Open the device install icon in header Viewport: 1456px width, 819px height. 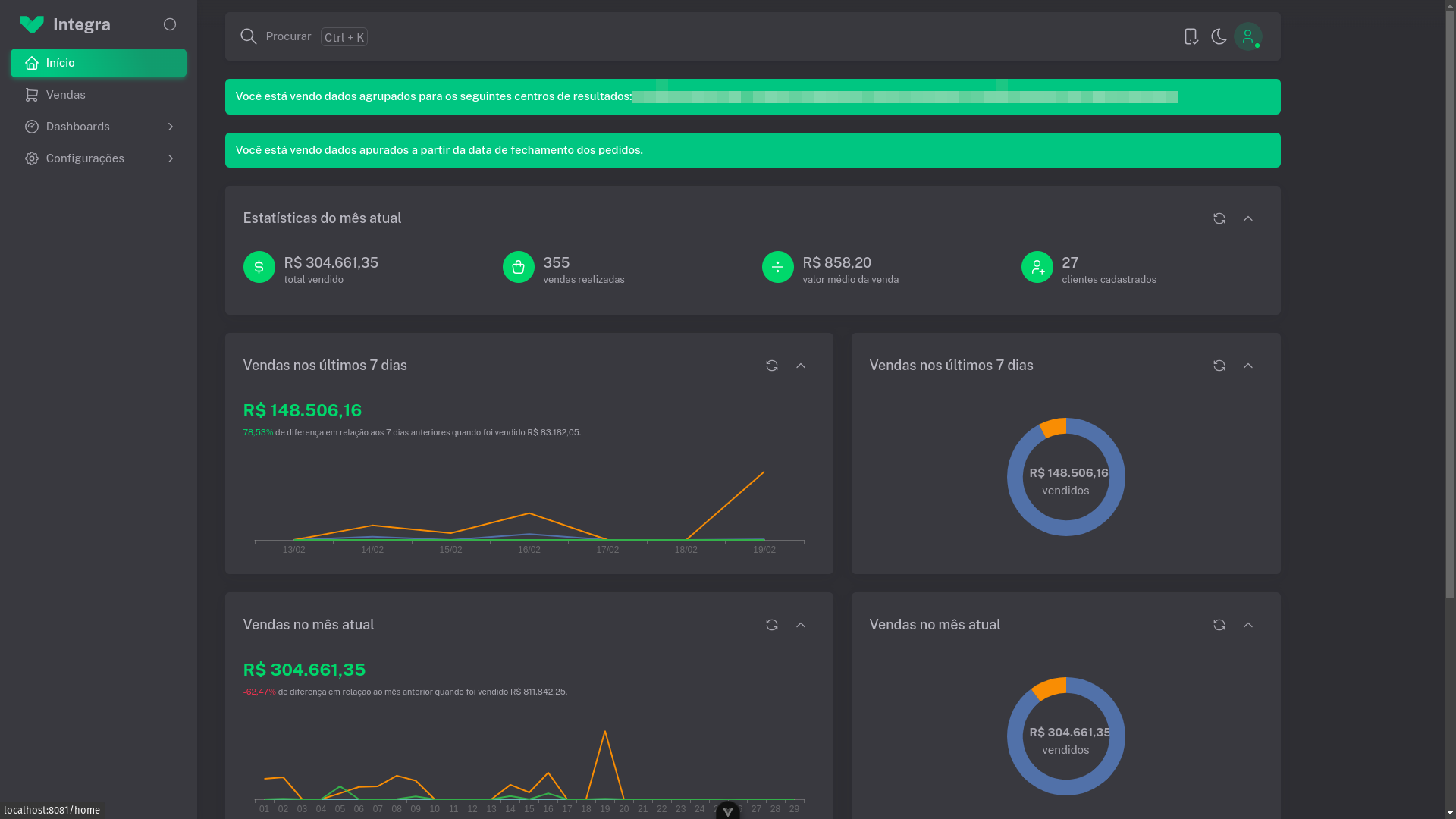(1191, 36)
